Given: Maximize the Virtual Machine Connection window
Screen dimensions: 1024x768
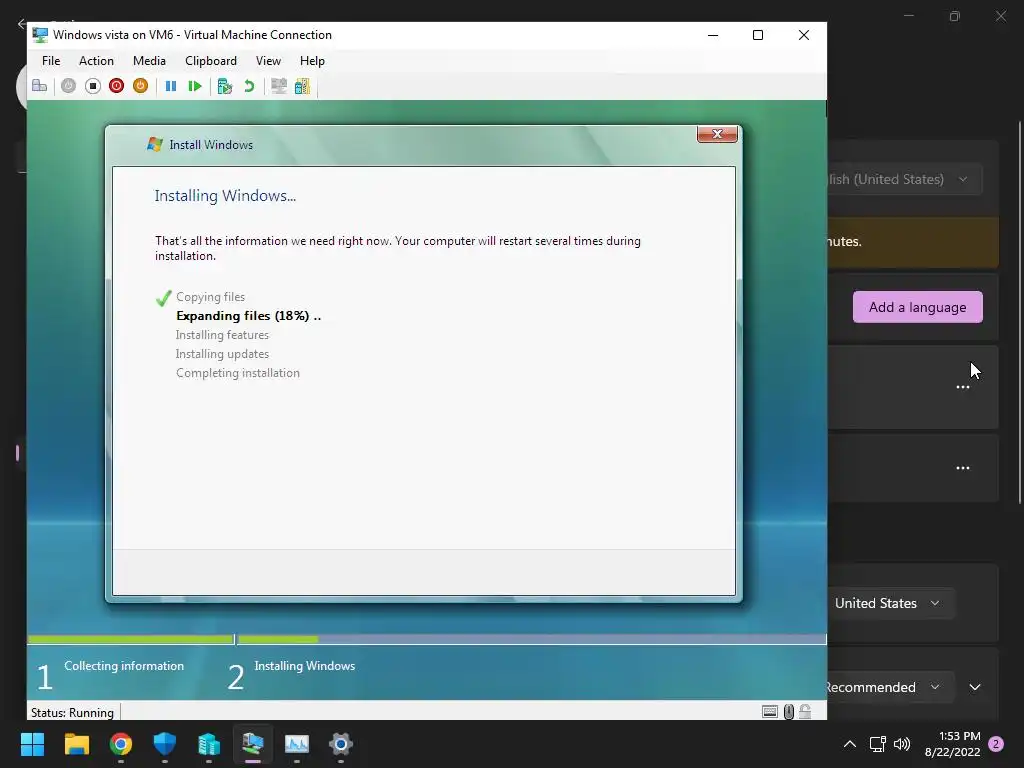Looking at the screenshot, I should (758, 35).
